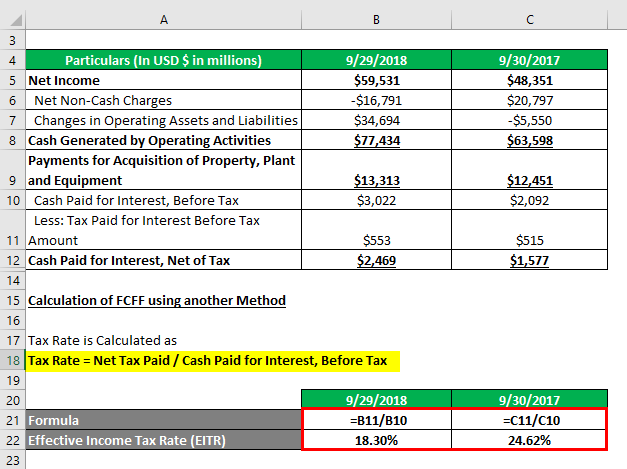
Task: Select the $48,351 Net Income value
Action: (x=529, y=80)
